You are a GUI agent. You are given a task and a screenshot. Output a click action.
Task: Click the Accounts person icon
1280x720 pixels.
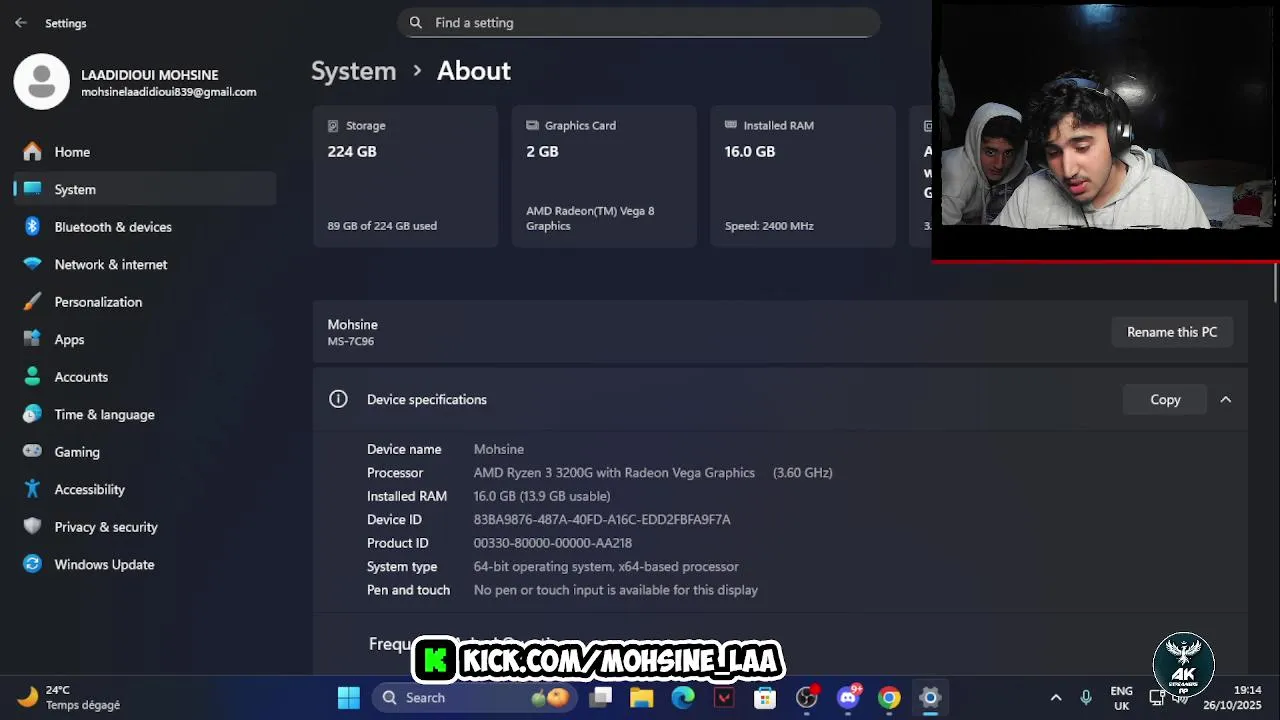(x=32, y=377)
